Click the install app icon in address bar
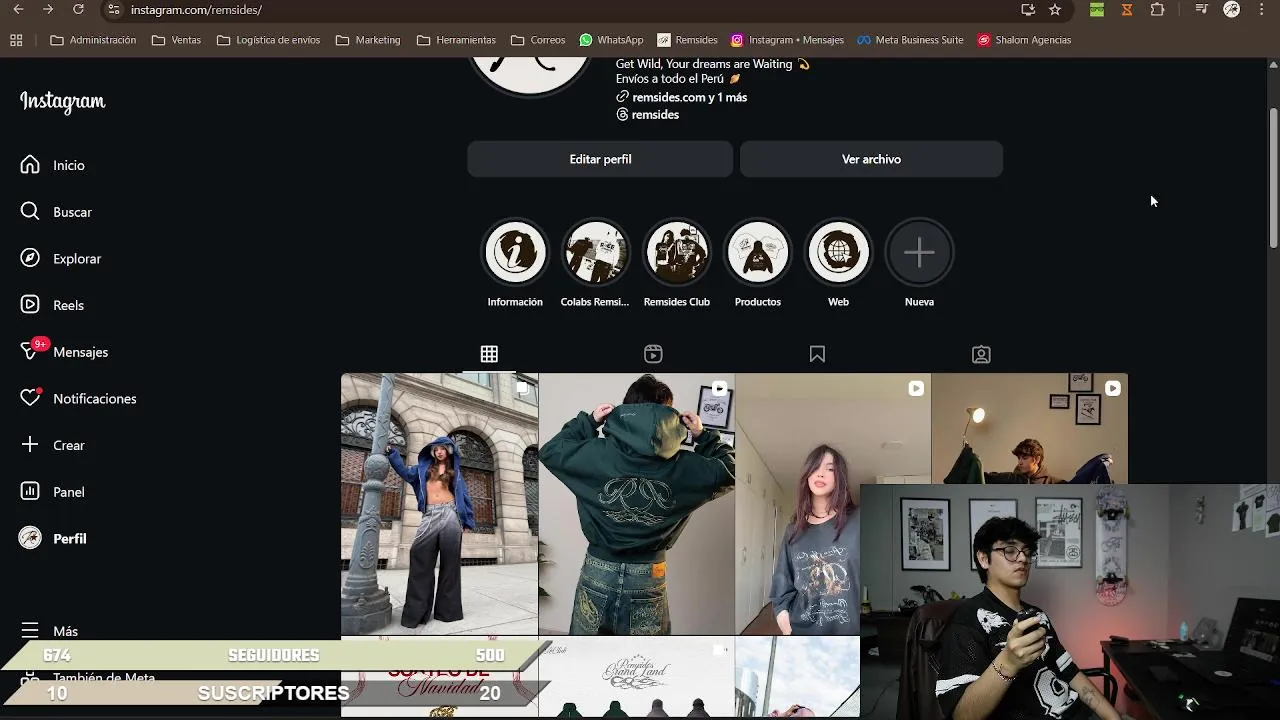 point(1028,9)
